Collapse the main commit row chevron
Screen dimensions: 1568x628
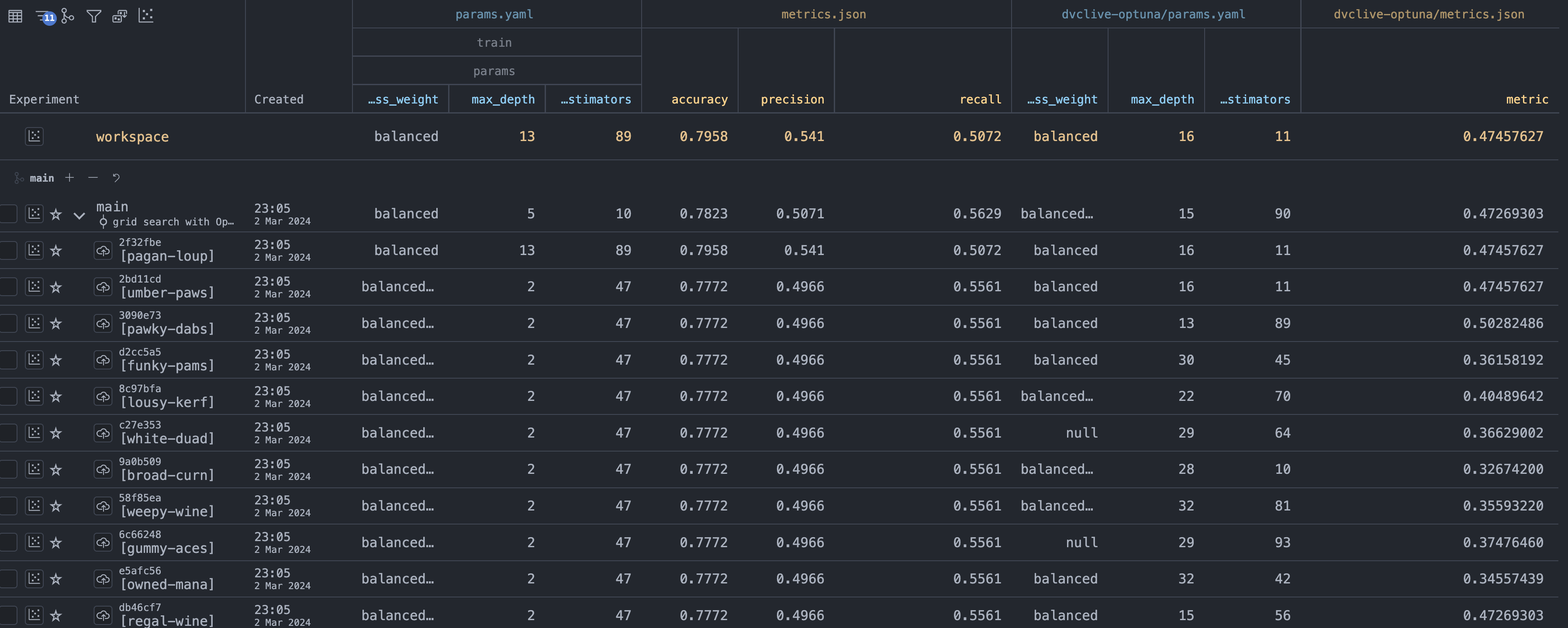tap(79, 215)
